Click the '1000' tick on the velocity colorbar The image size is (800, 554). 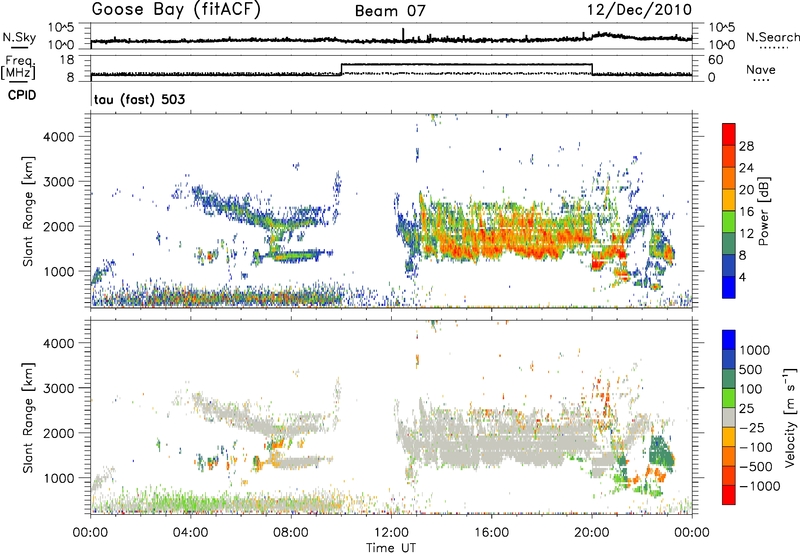click(x=755, y=350)
